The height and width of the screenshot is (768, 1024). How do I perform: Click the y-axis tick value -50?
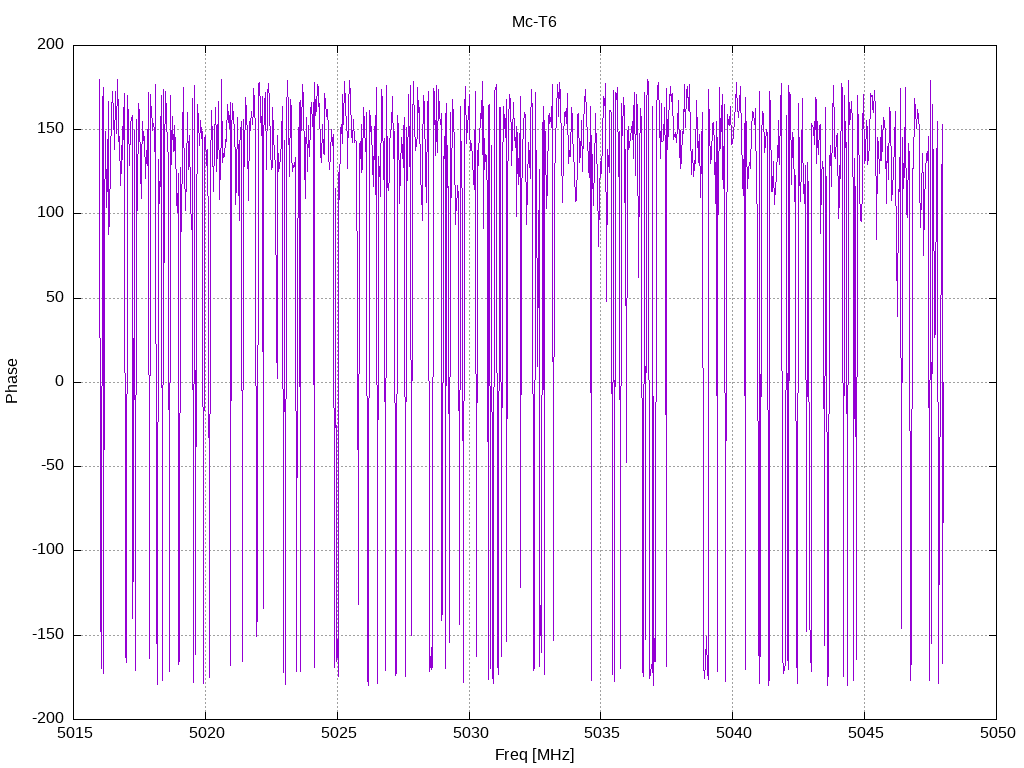click(x=52, y=466)
